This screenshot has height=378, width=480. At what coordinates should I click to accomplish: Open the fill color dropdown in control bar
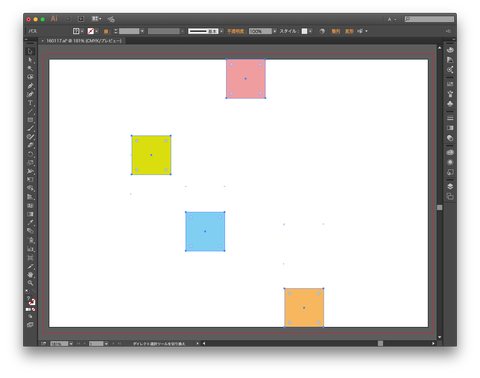82,31
